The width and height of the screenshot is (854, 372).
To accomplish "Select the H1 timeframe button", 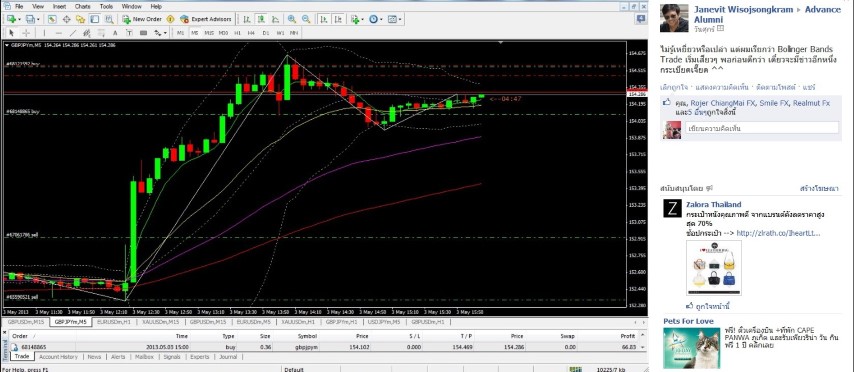I will click(237, 33).
